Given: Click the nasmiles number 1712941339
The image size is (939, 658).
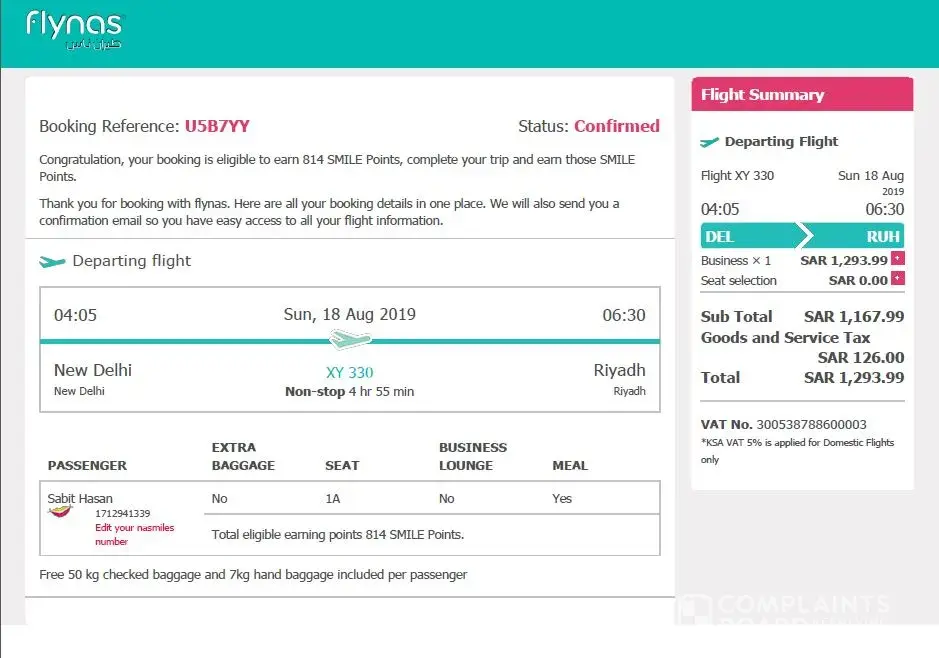Looking at the screenshot, I should (x=122, y=514).
